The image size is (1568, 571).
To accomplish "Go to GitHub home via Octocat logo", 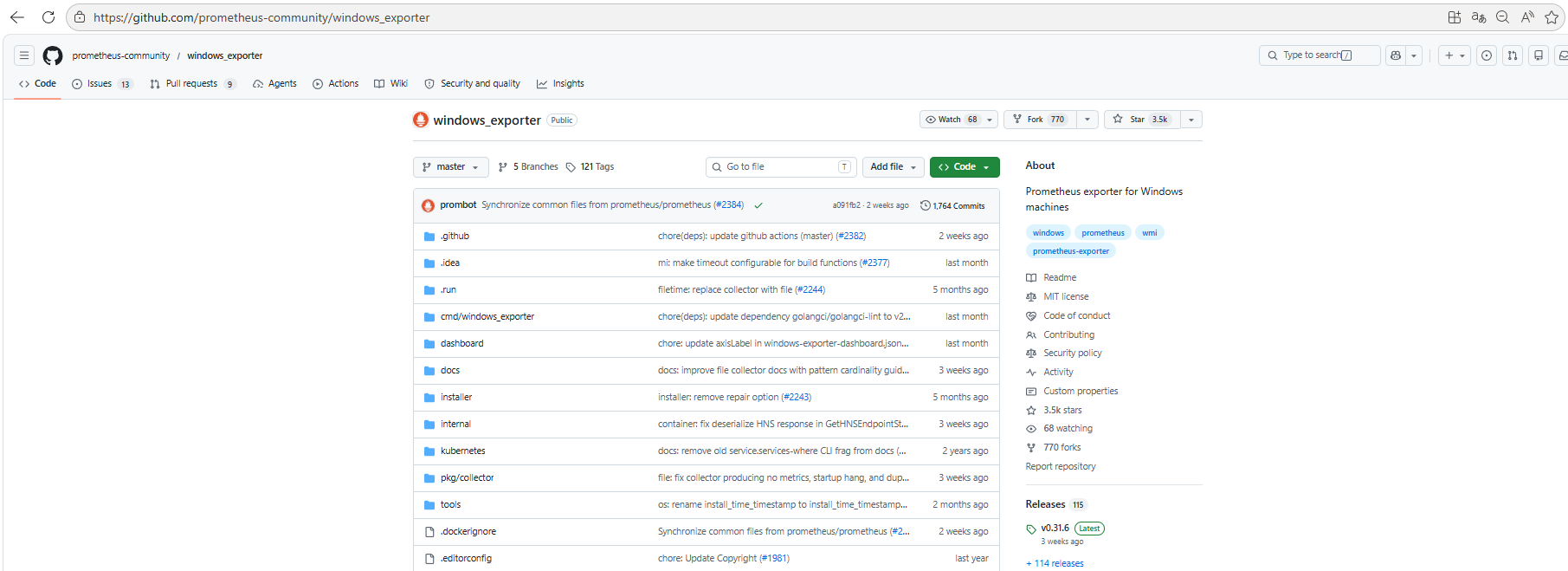I will 53,55.
